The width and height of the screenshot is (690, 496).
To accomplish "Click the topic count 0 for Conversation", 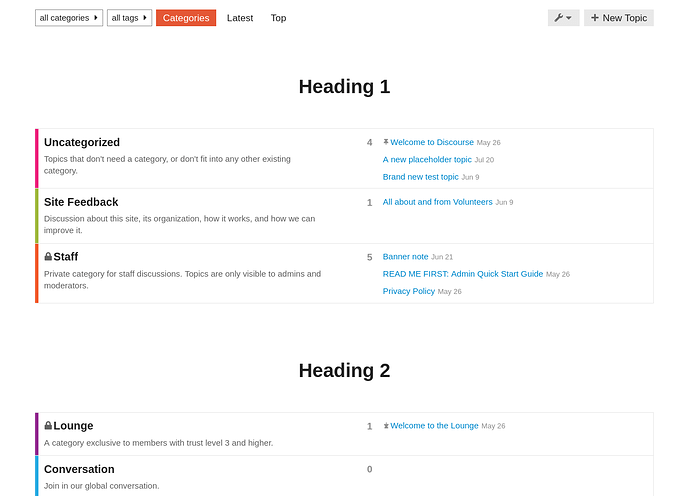I will 370,469.
